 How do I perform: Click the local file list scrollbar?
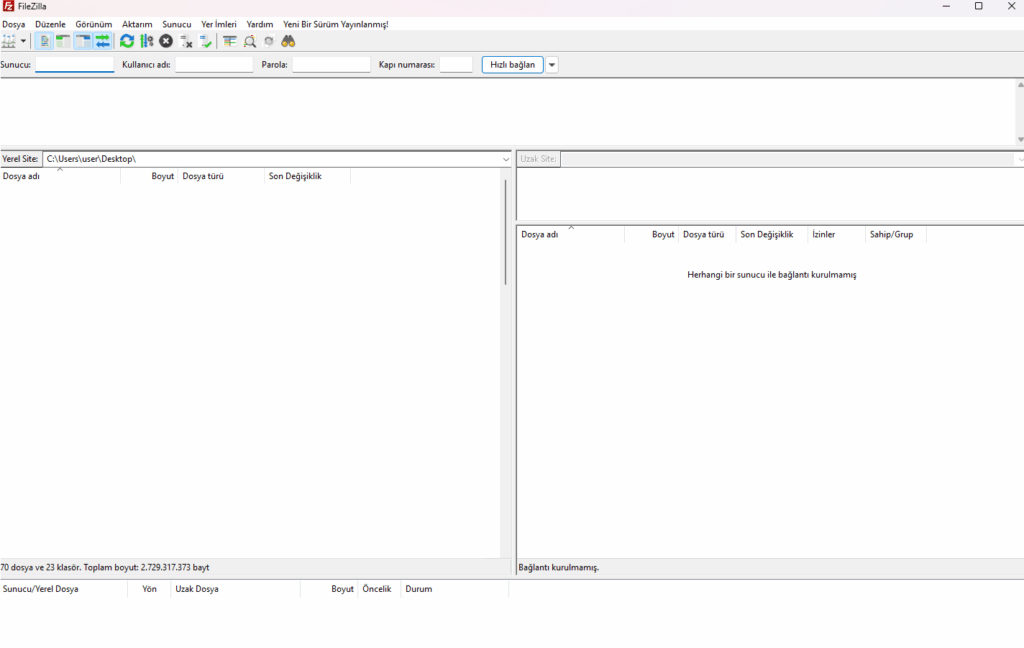(505, 232)
